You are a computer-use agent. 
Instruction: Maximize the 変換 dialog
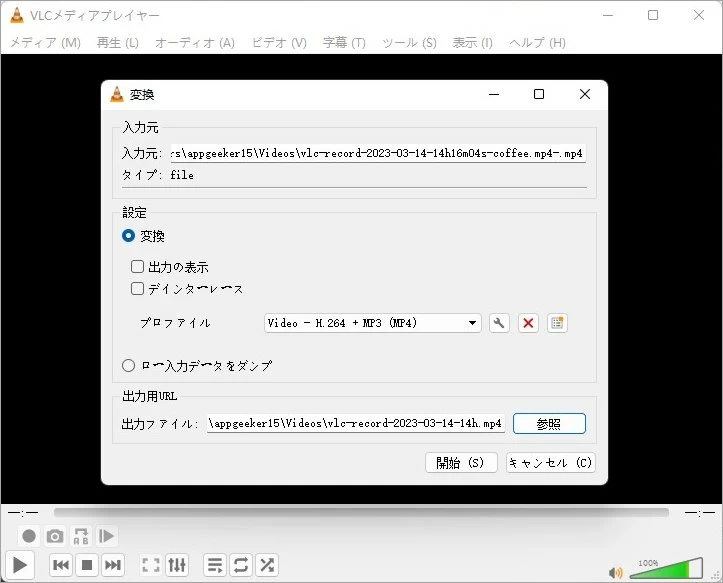tap(539, 94)
